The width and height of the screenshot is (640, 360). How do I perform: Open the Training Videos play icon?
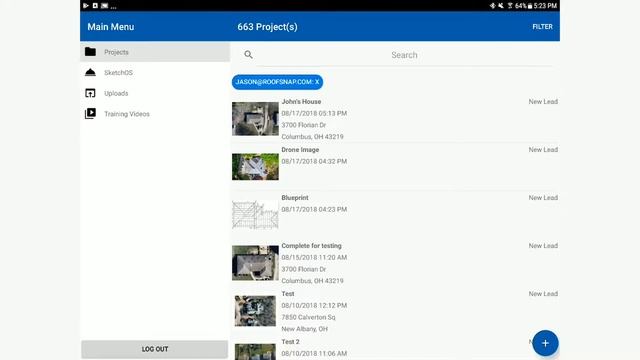tap(90, 113)
